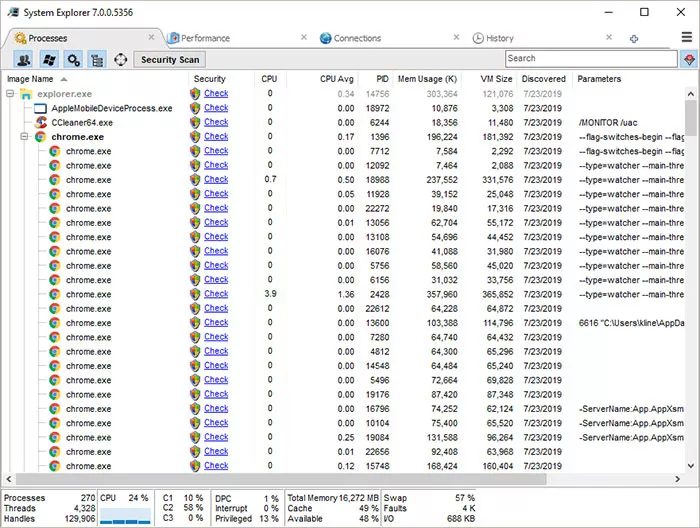Click the System Explorer title bar icon
700x528 pixels.
coord(13,12)
